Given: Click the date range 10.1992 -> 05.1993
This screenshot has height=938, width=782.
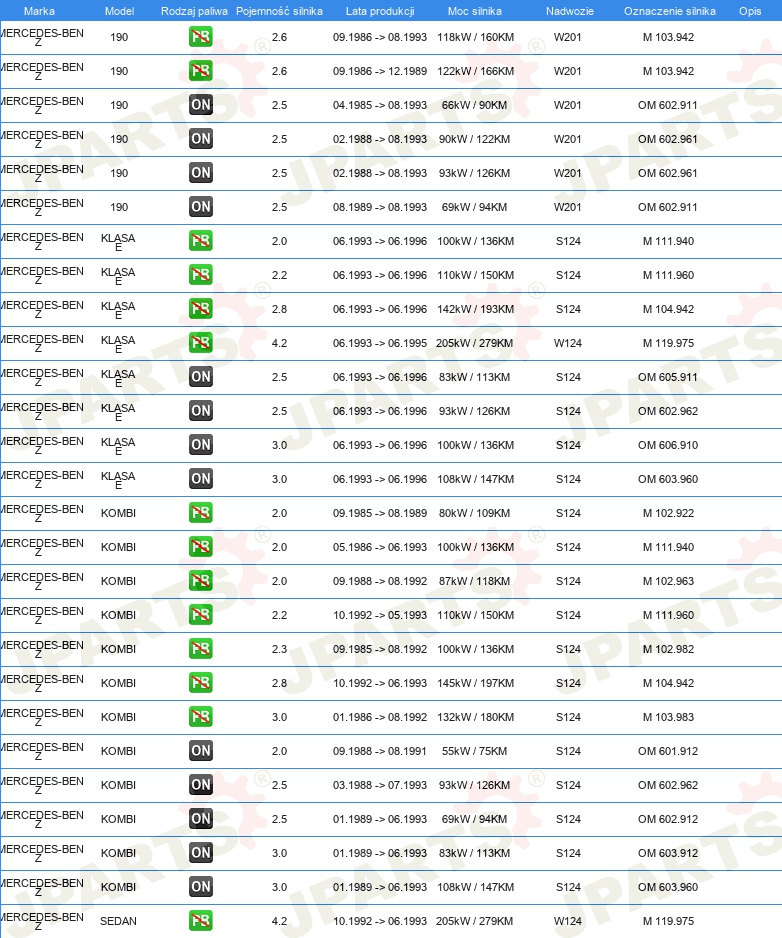Looking at the screenshot, I should pos(380,615).
